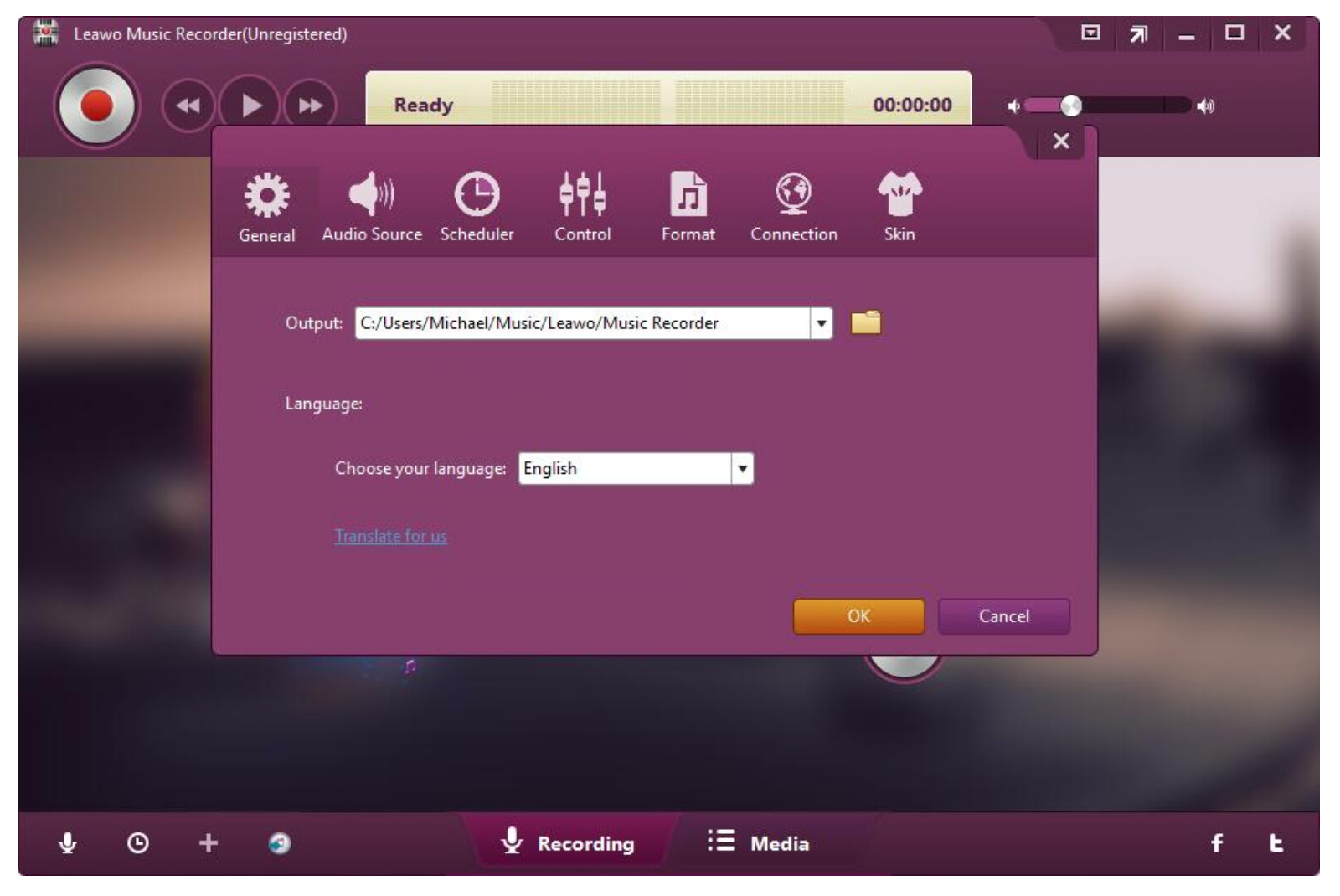Image resolution: width=1340 pixels, height=896 pixels.
Task: Switch to the Recording view
Action: [569, 842]
